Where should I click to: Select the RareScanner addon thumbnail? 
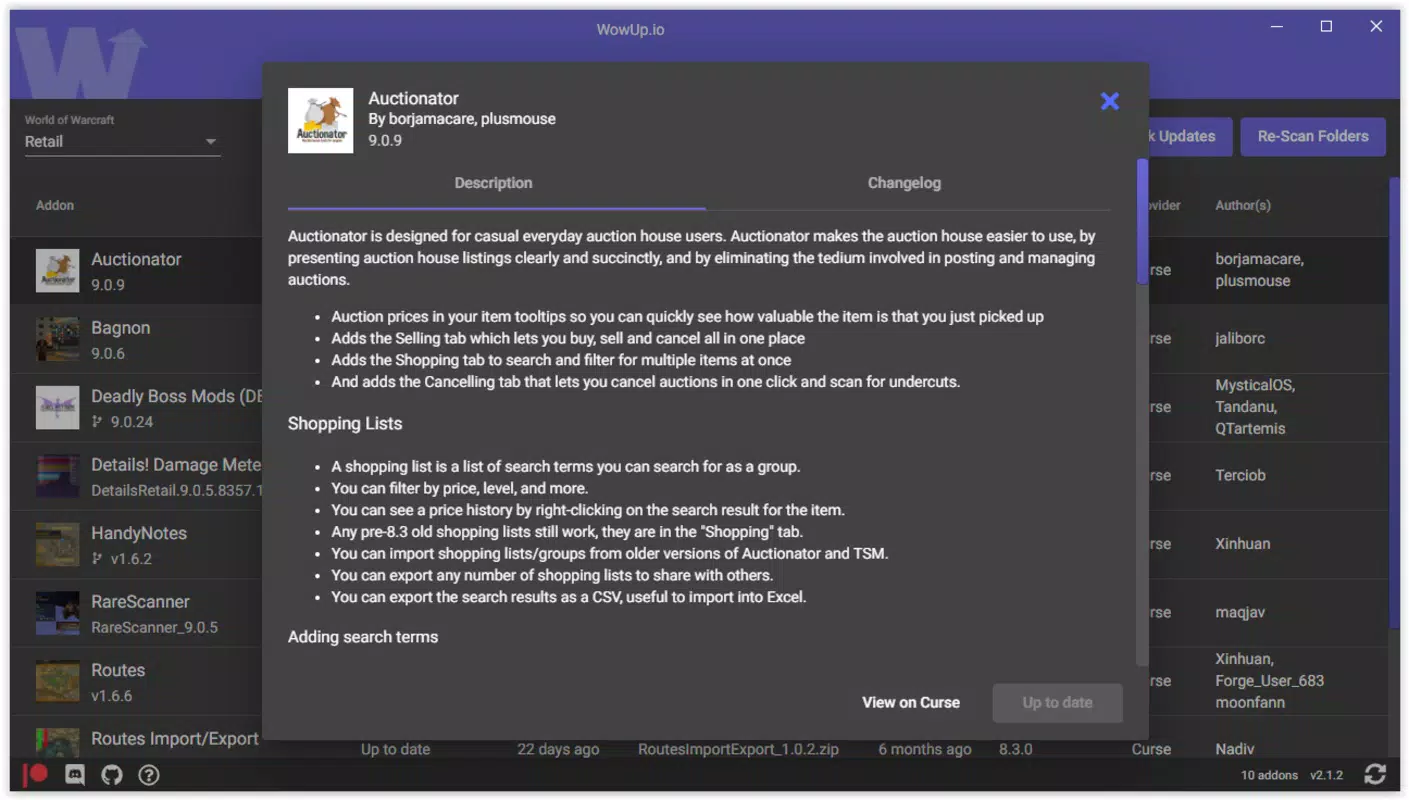pyautogui.click(x=57, y=613)
